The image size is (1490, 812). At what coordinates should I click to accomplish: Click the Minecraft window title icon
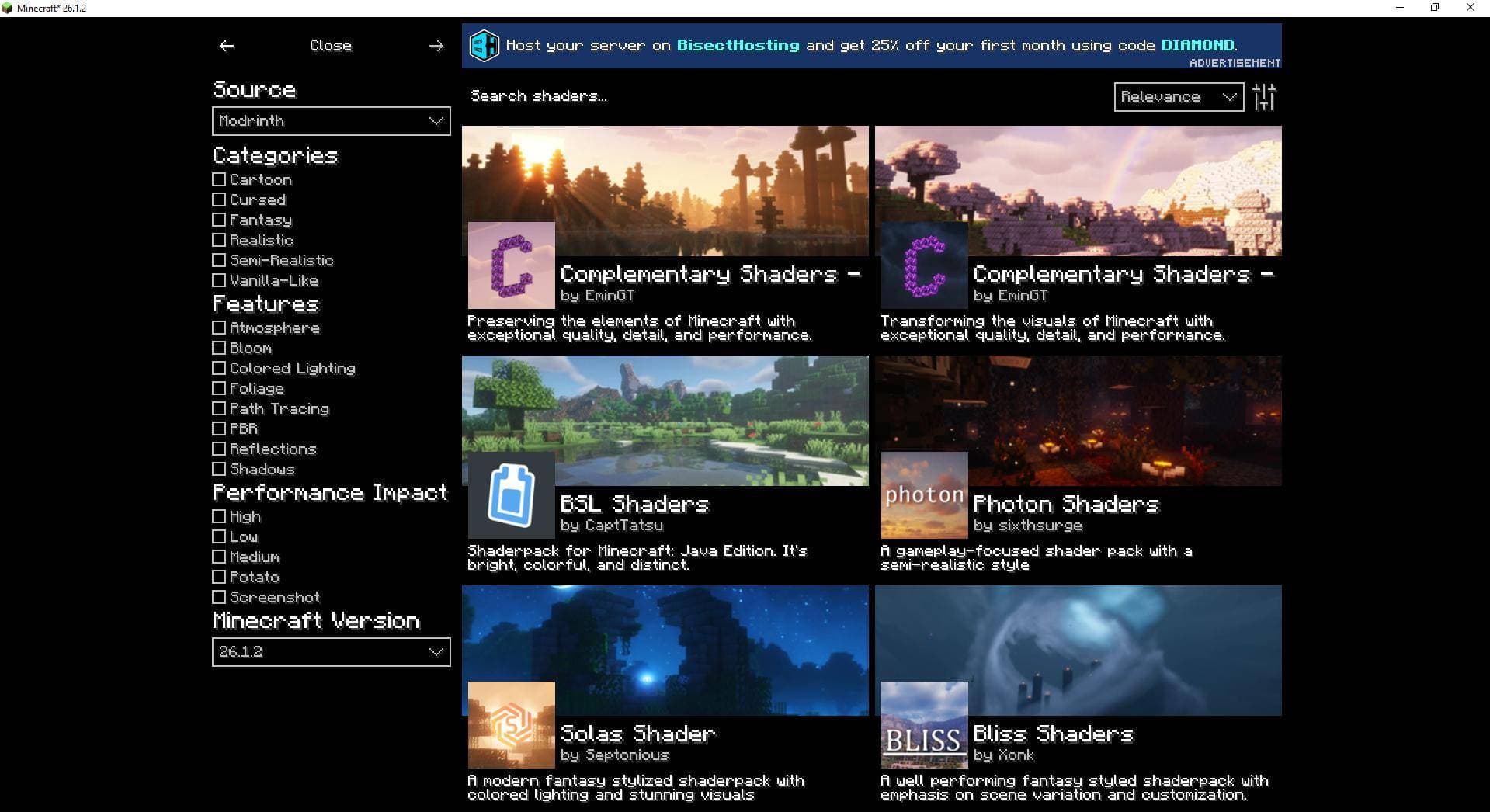tap(9, 8)
